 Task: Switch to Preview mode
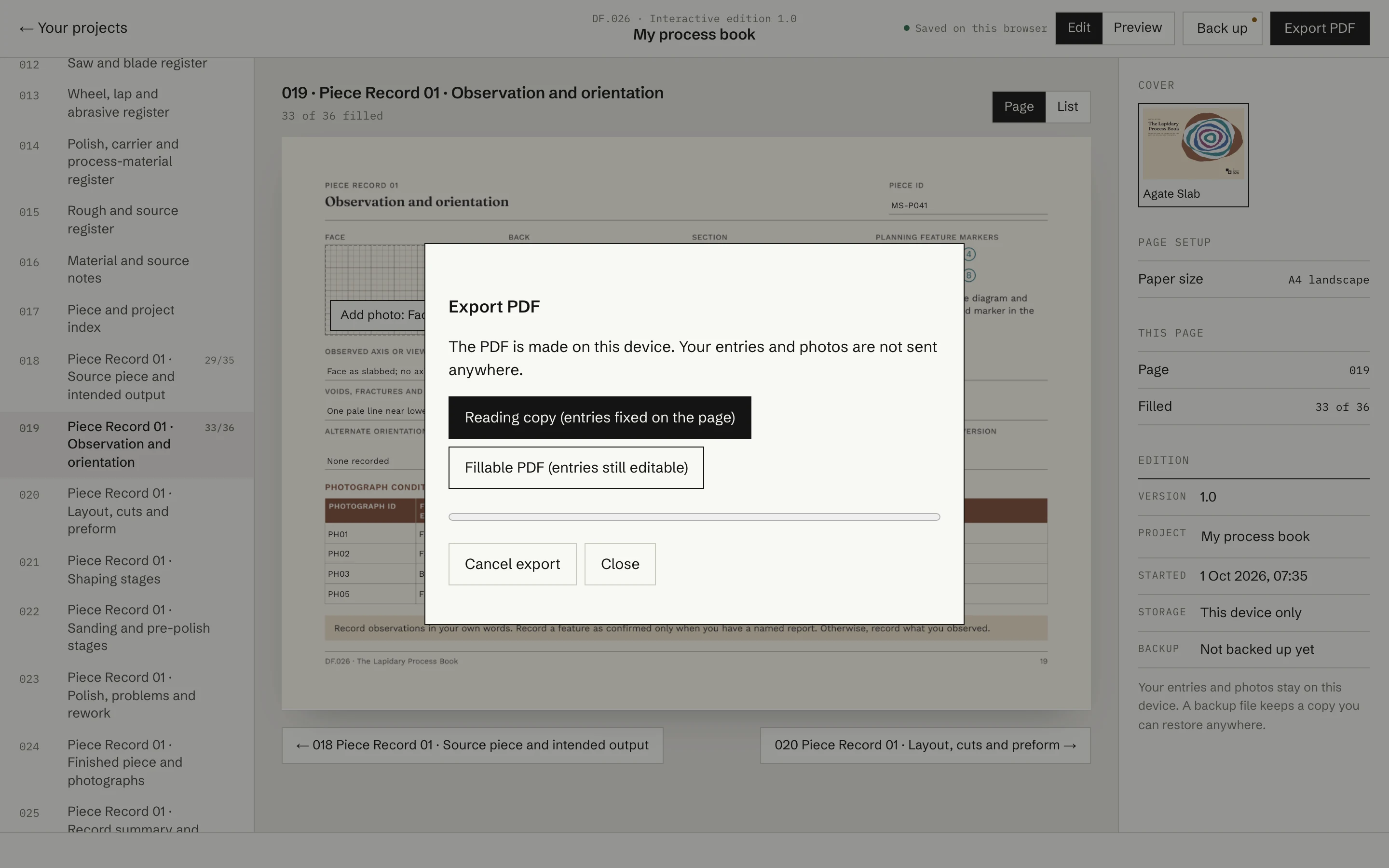[x=1137, y=28]
